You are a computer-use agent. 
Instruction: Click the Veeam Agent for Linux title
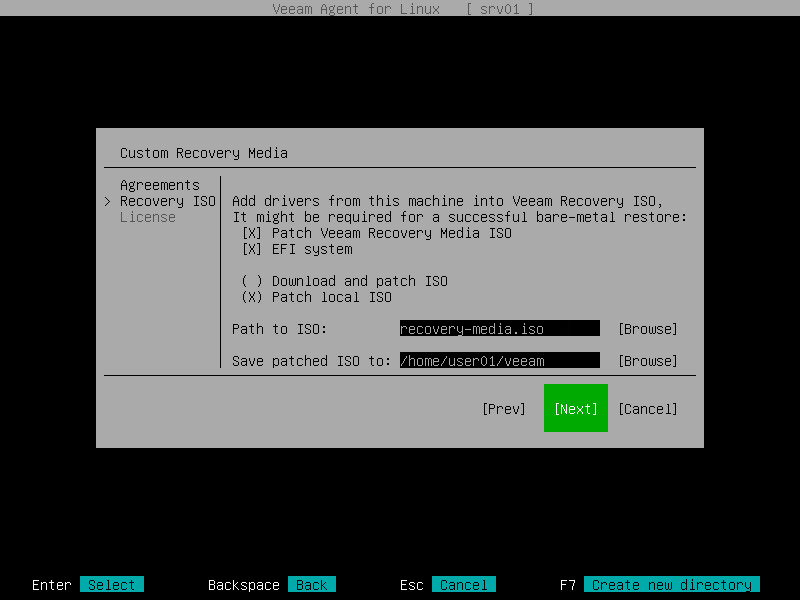[x=356, y=9]
